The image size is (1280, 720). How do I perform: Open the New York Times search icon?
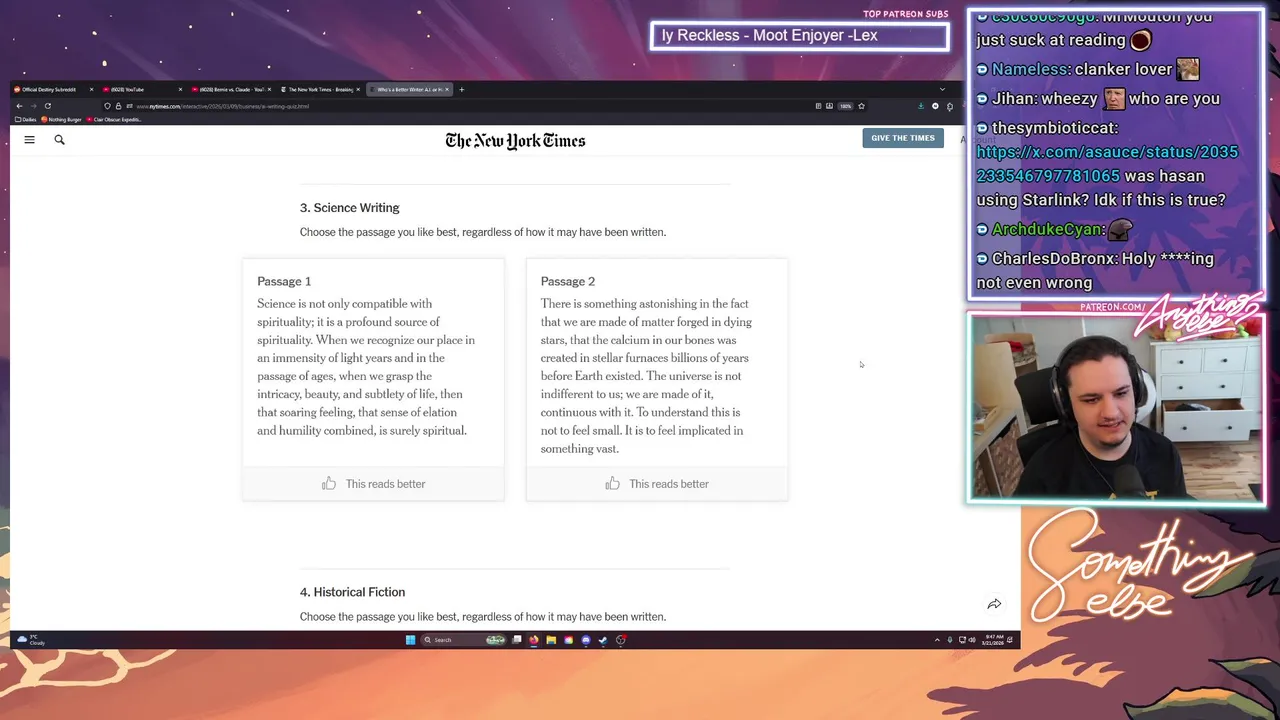(x=59, y=140)
